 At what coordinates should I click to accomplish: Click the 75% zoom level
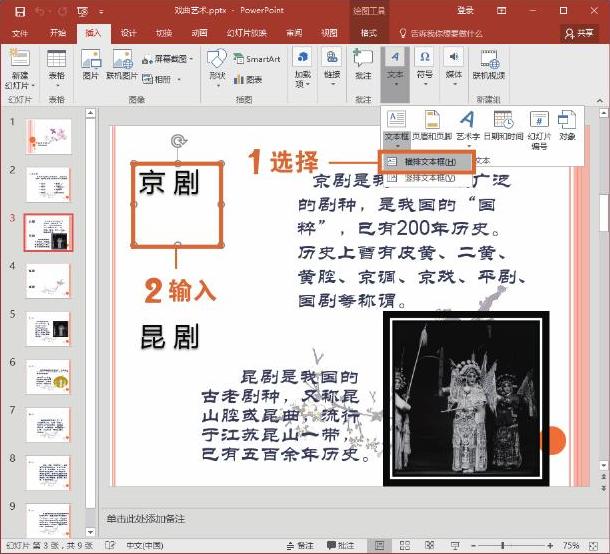[570, 545]
